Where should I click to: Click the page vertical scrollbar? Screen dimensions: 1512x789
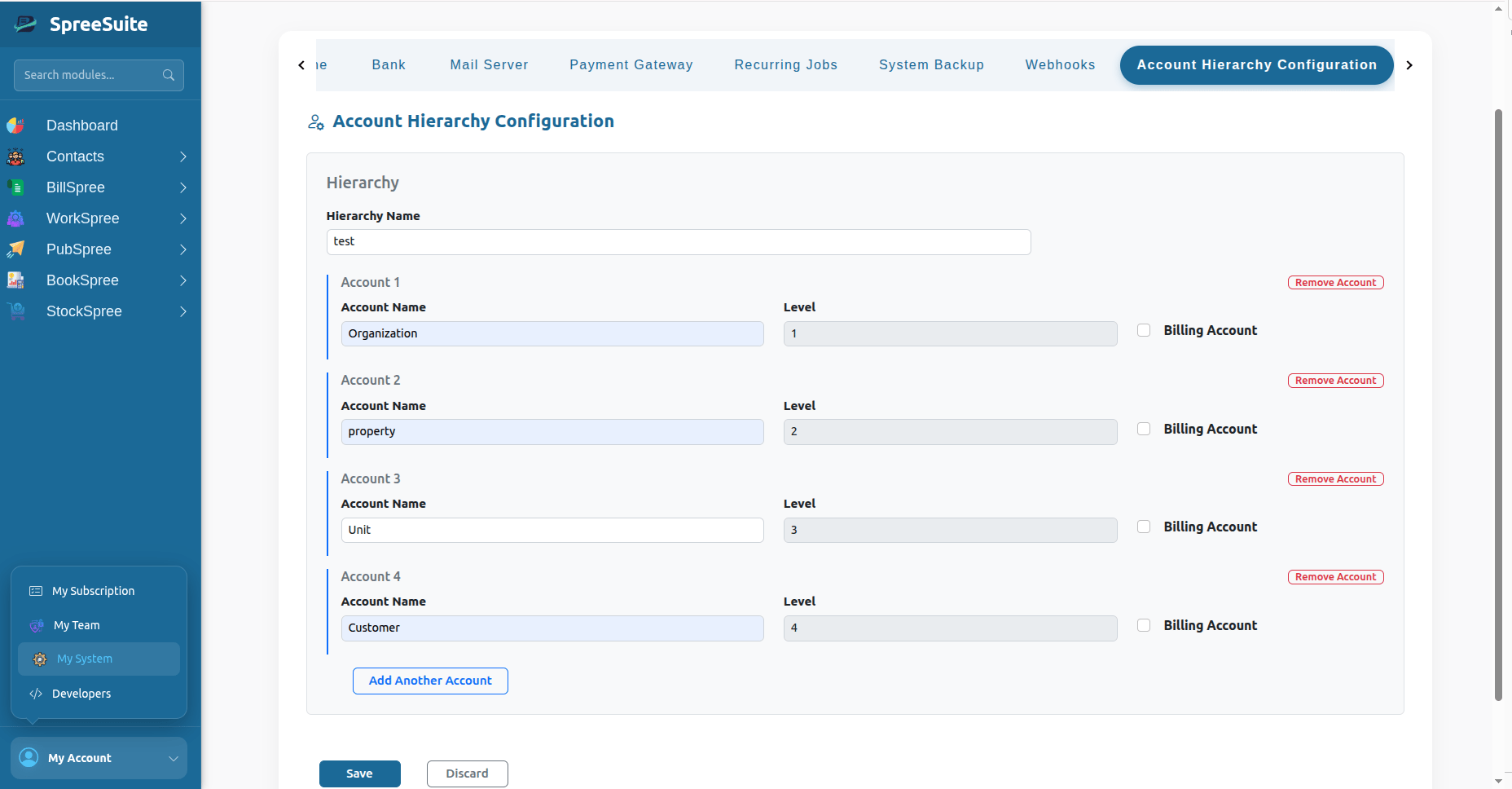tap(1498, 405)
